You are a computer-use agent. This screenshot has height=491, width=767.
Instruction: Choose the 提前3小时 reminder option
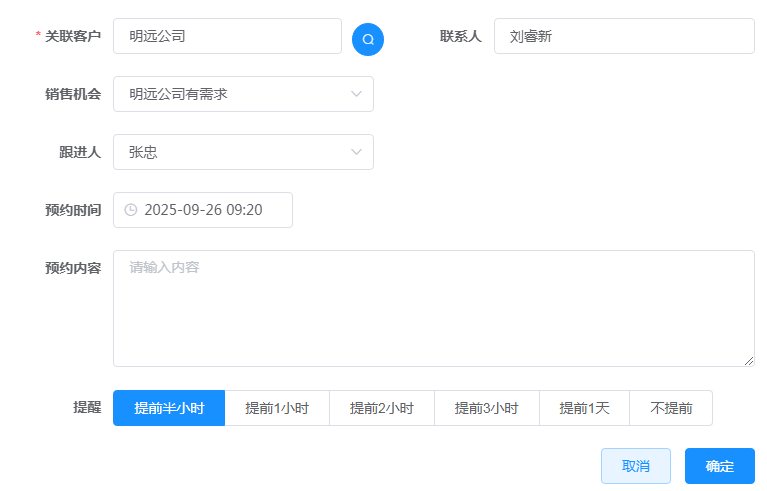pos(486,408)
